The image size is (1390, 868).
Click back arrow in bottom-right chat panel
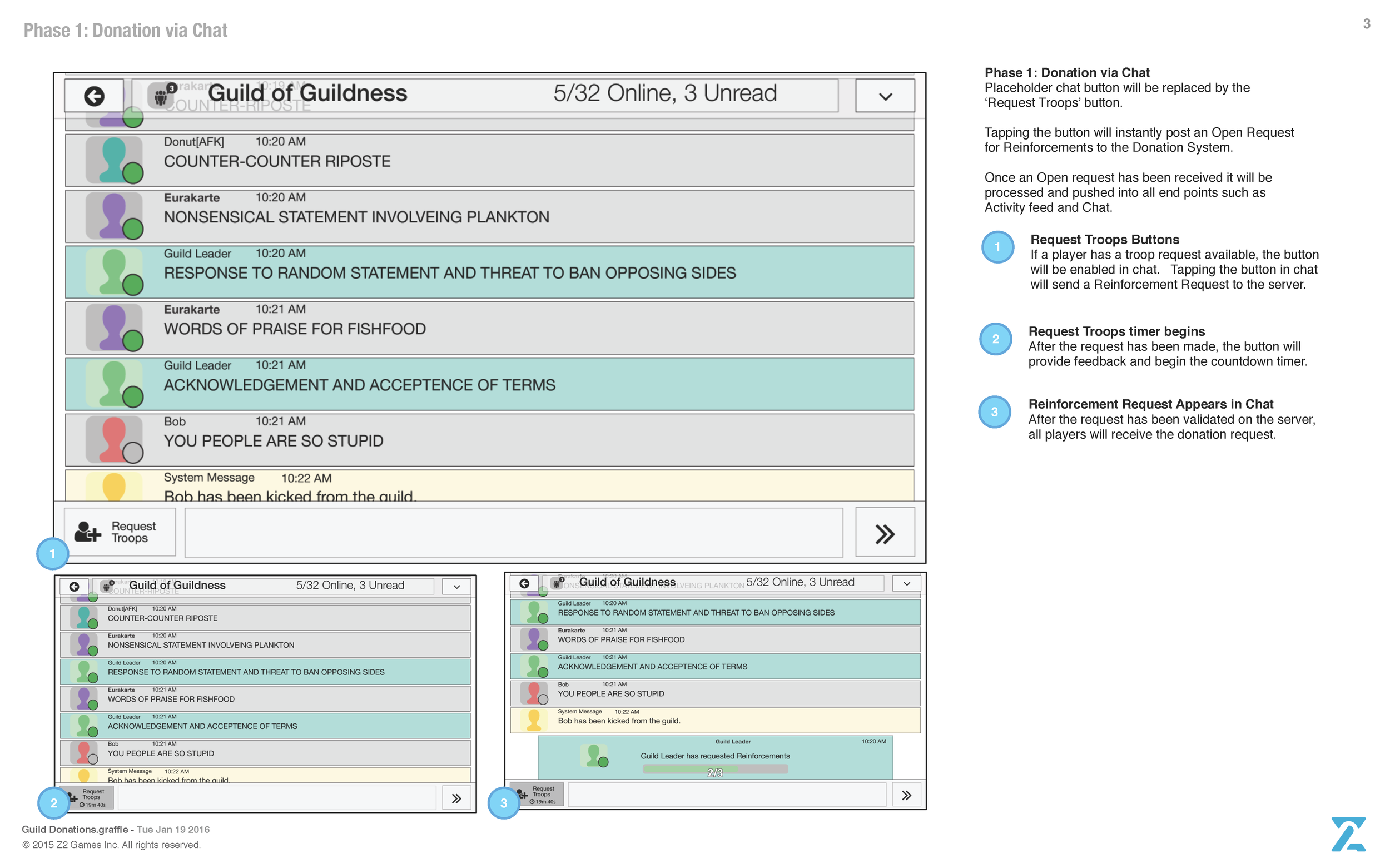tap(524, 583)
